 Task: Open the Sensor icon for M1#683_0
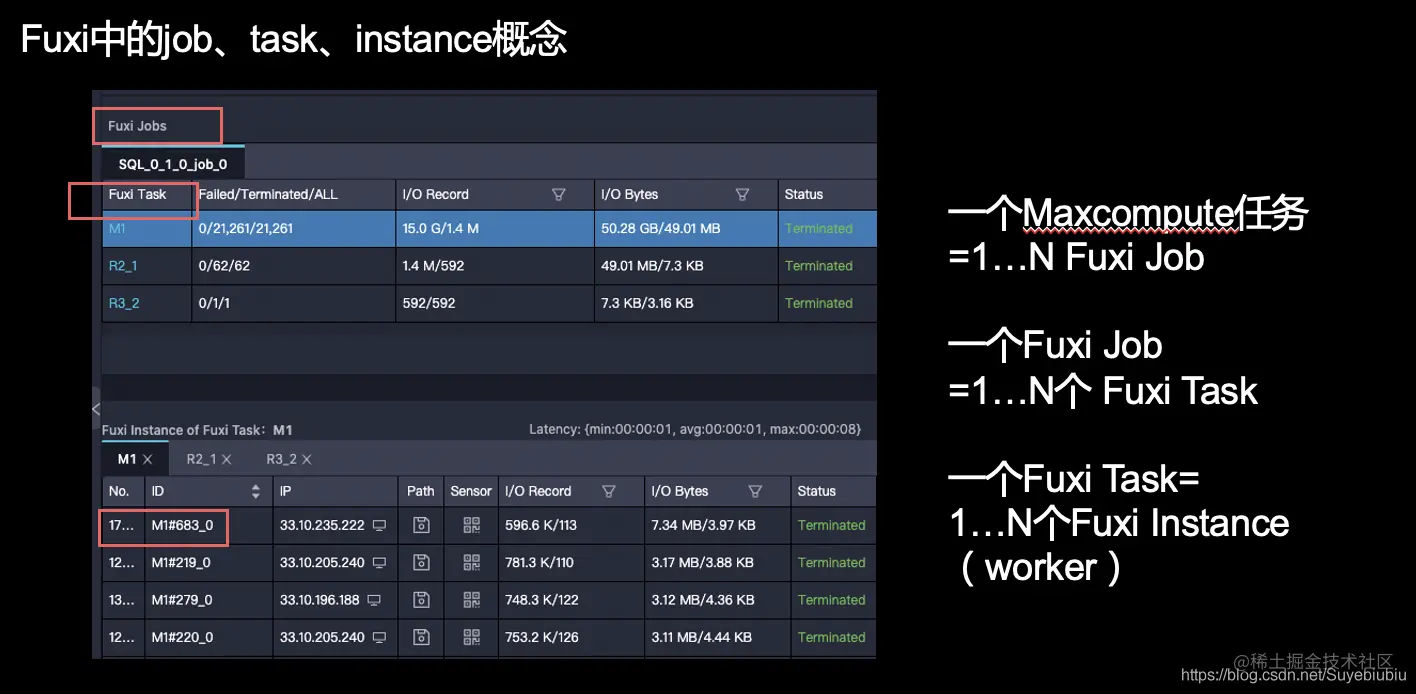coord(471,525)
